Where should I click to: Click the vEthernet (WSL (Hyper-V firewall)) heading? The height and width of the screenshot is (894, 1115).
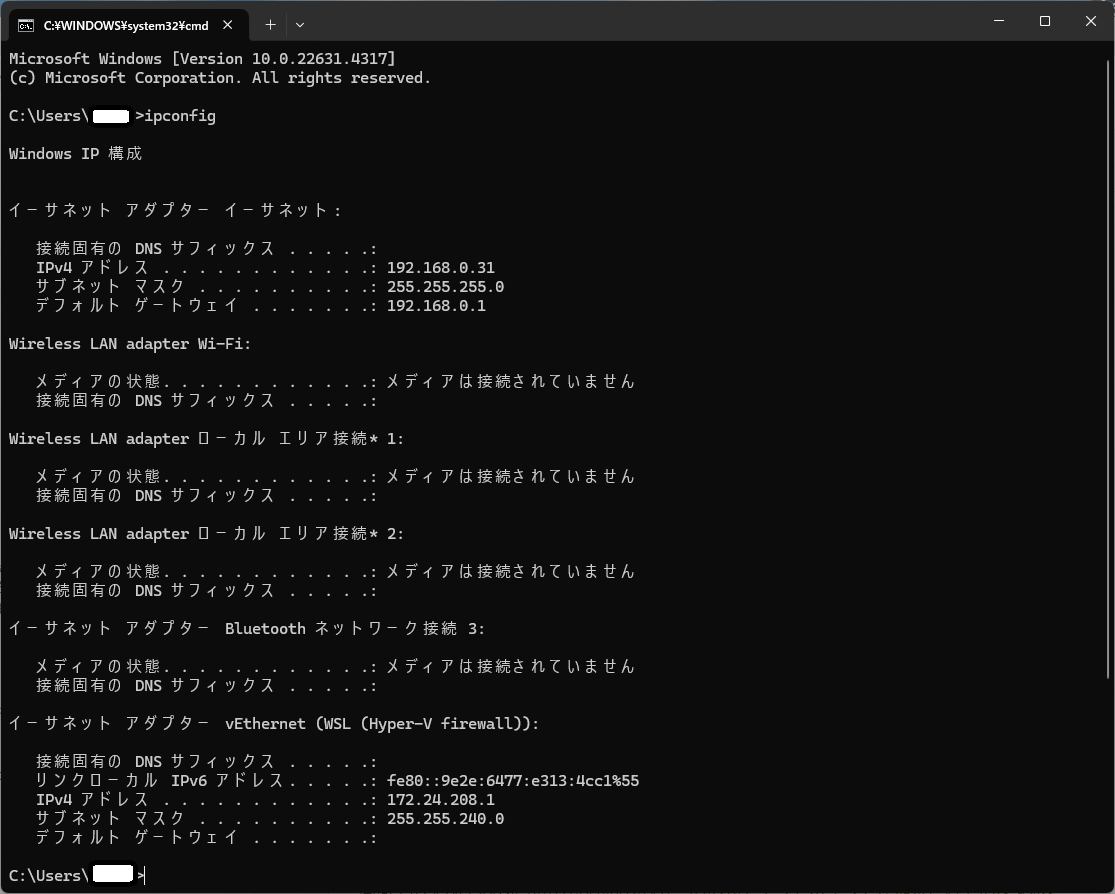[x=274, y=724]
